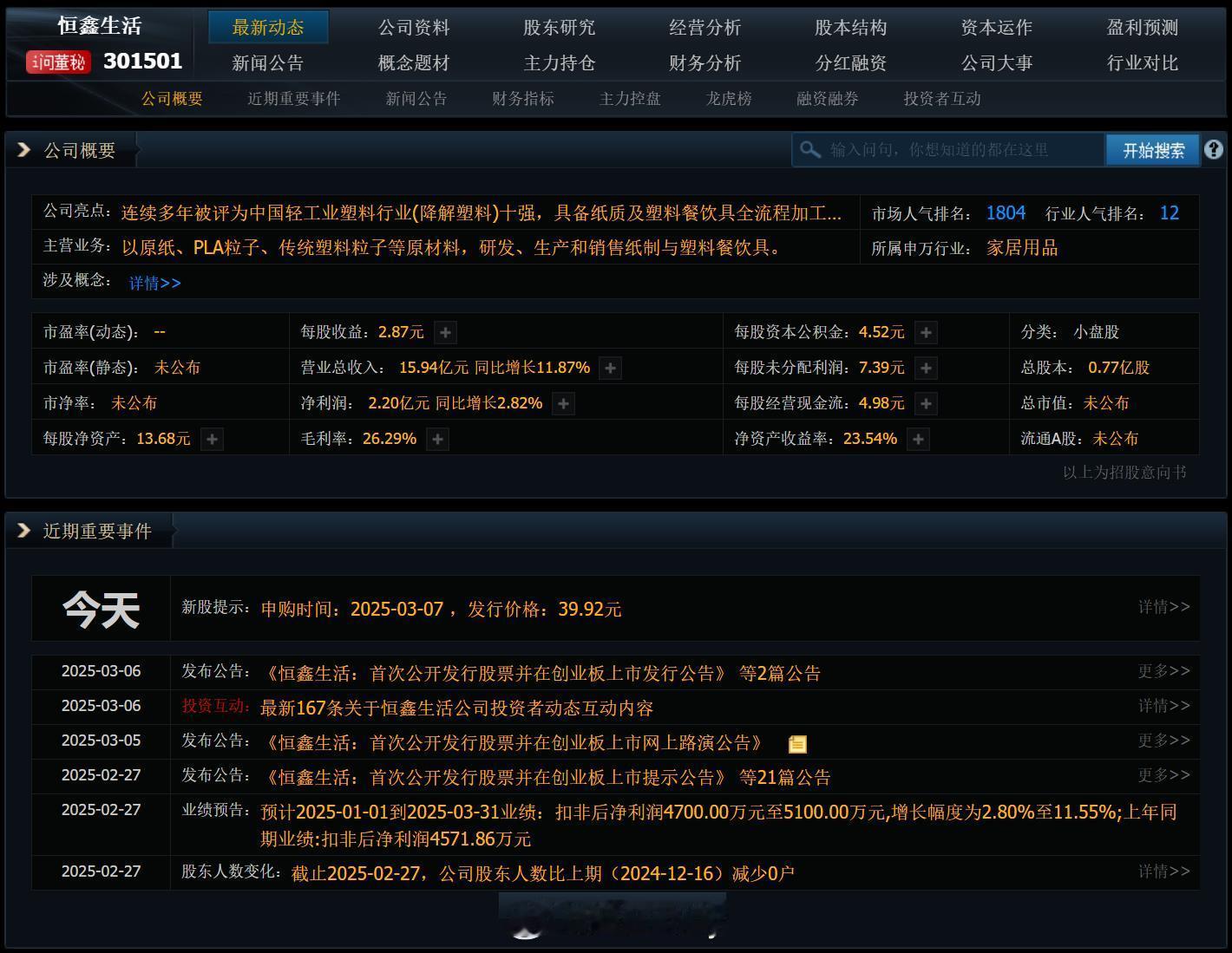
Task: Select 龙虎榜 sub-tab
Action: pos(729,99)
